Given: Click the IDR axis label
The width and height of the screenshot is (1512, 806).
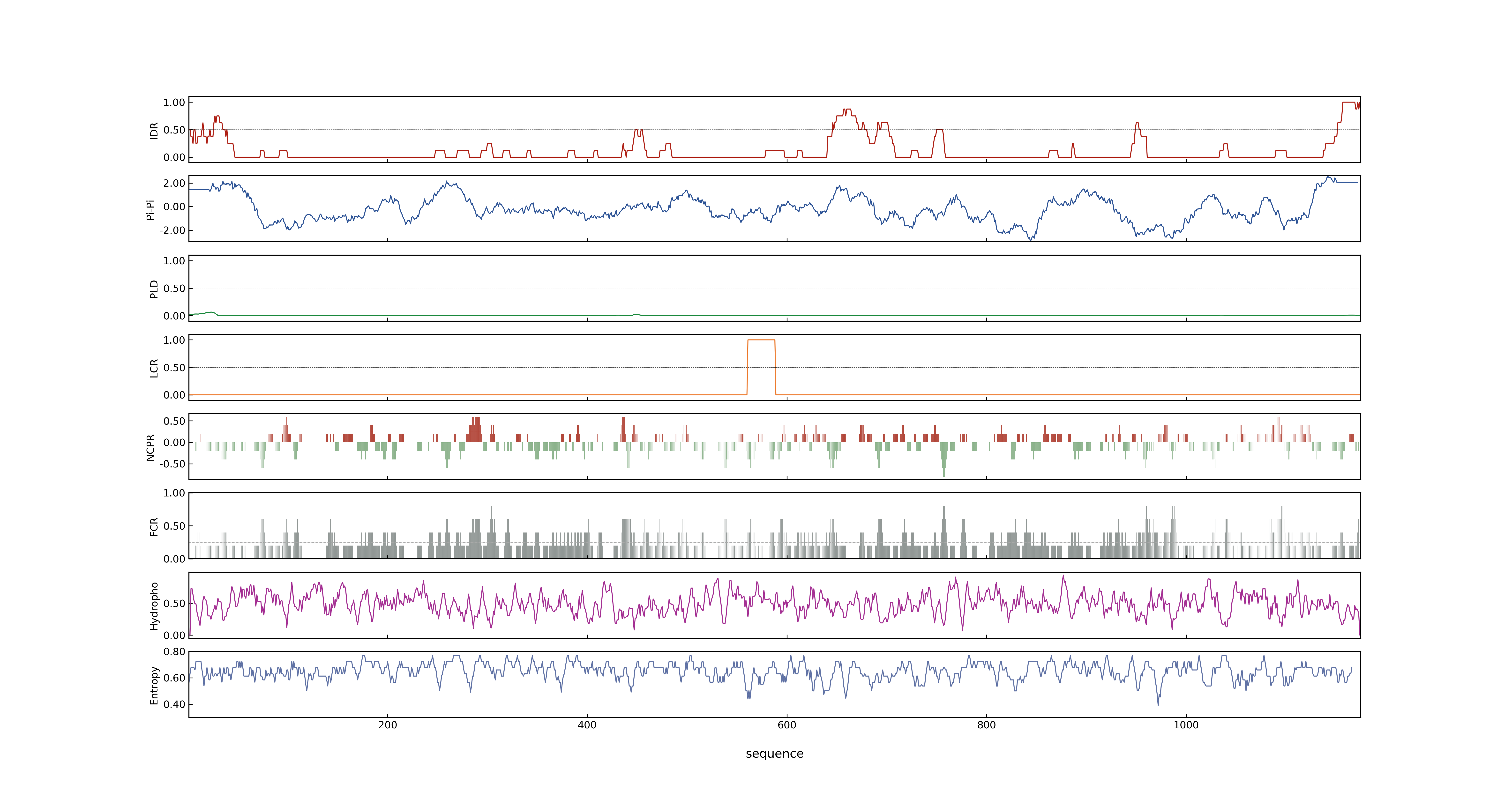Looking at the screenshot, I should click(154, 130).
